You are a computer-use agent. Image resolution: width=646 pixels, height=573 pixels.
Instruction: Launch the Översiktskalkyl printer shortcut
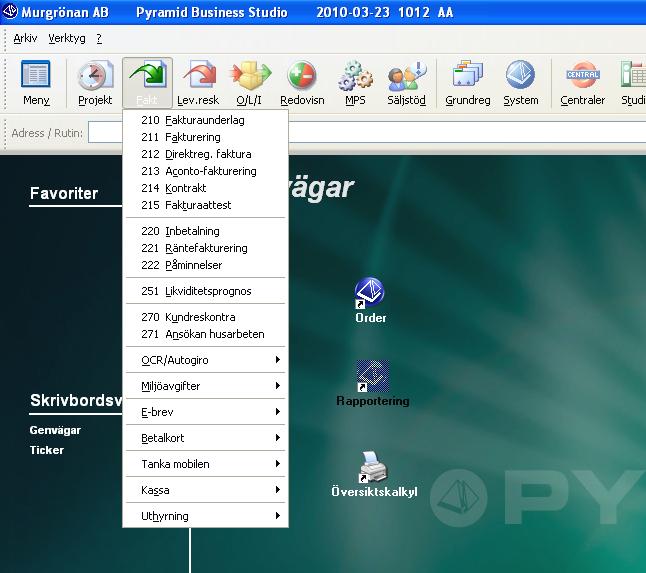pyautogui.click(x=374, y=475)
